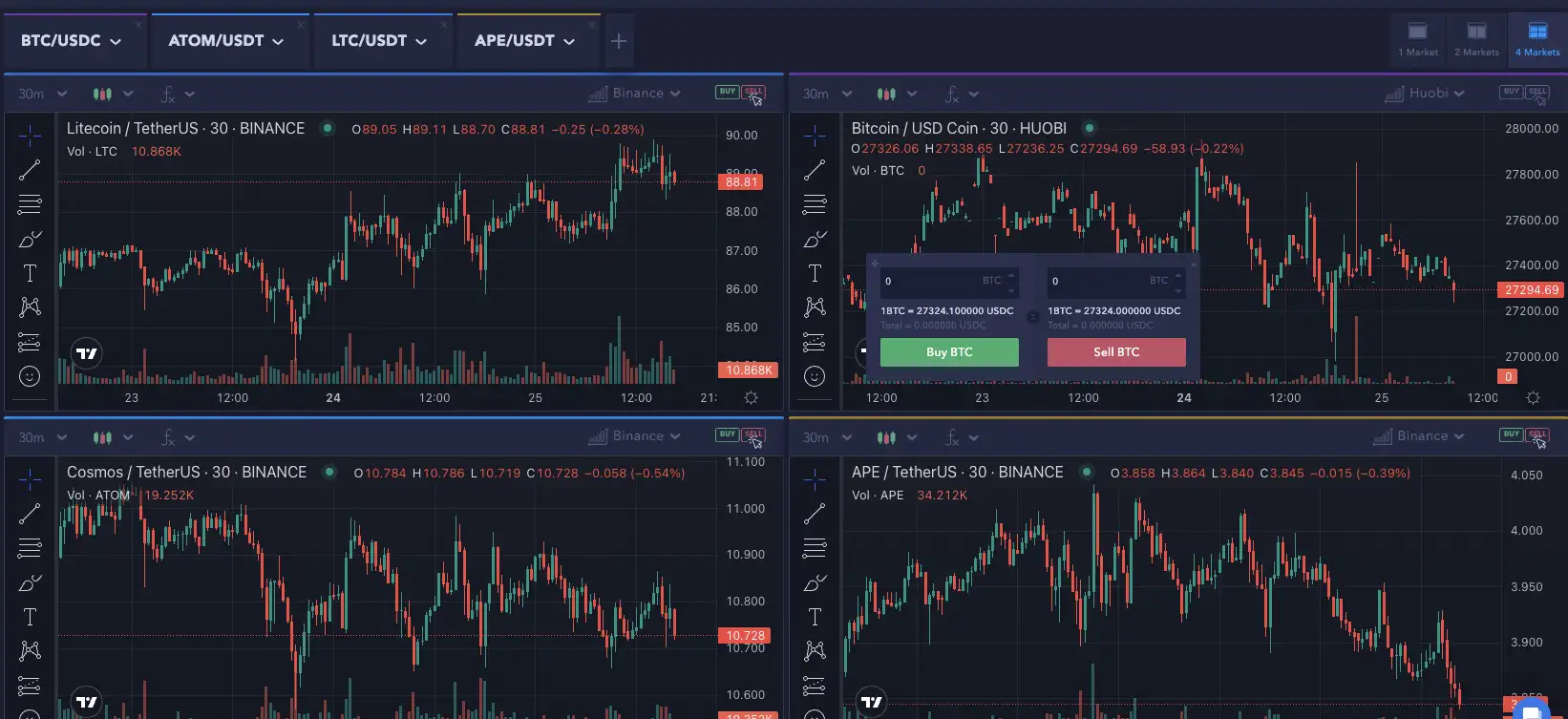Pick the text tool on Bitcoin chart
Image resolution: width=1568 pixels, height=719 pixels.
pos(815,273)
